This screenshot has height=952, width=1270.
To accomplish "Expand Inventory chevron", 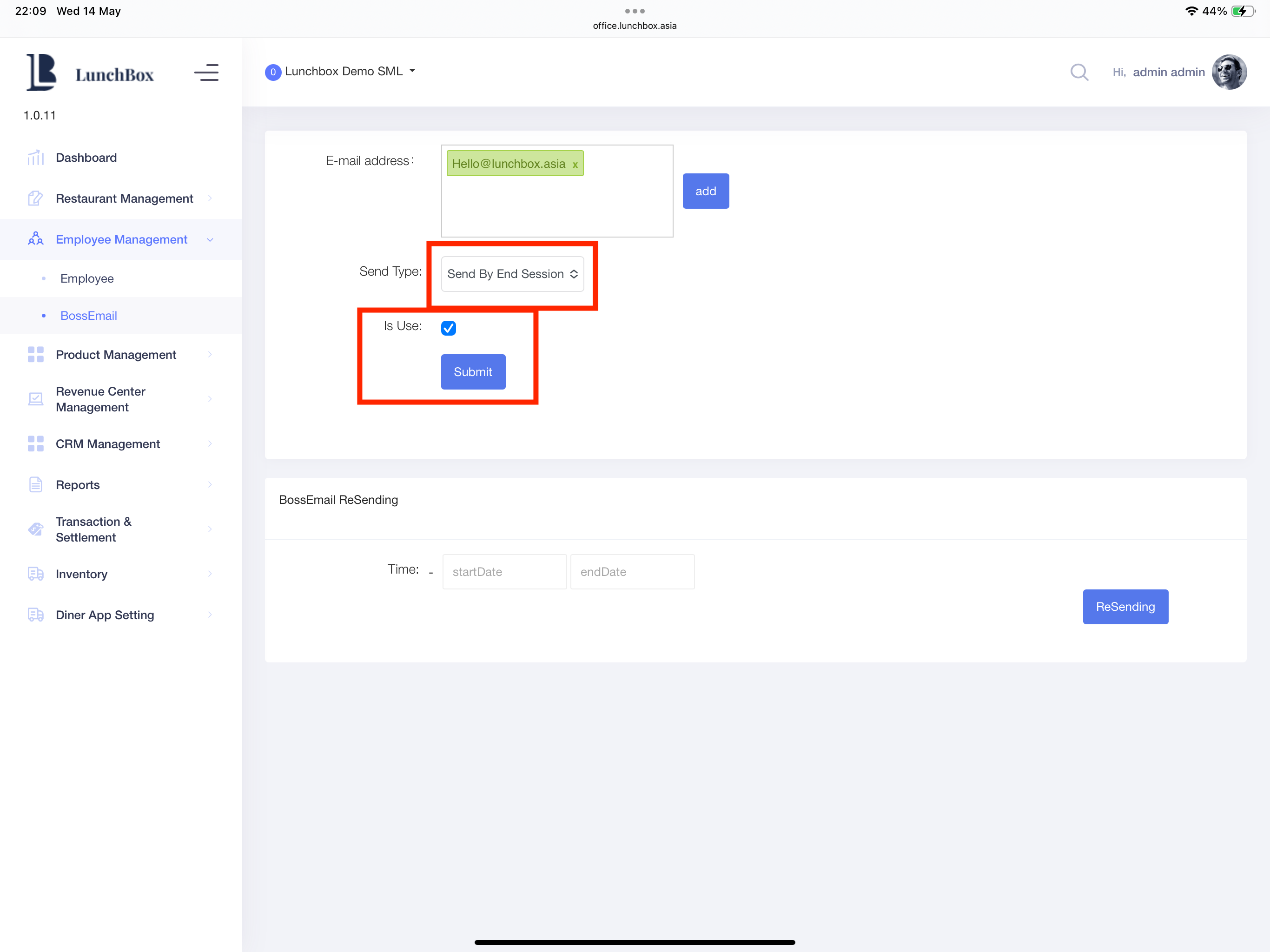I will (210, 574).
